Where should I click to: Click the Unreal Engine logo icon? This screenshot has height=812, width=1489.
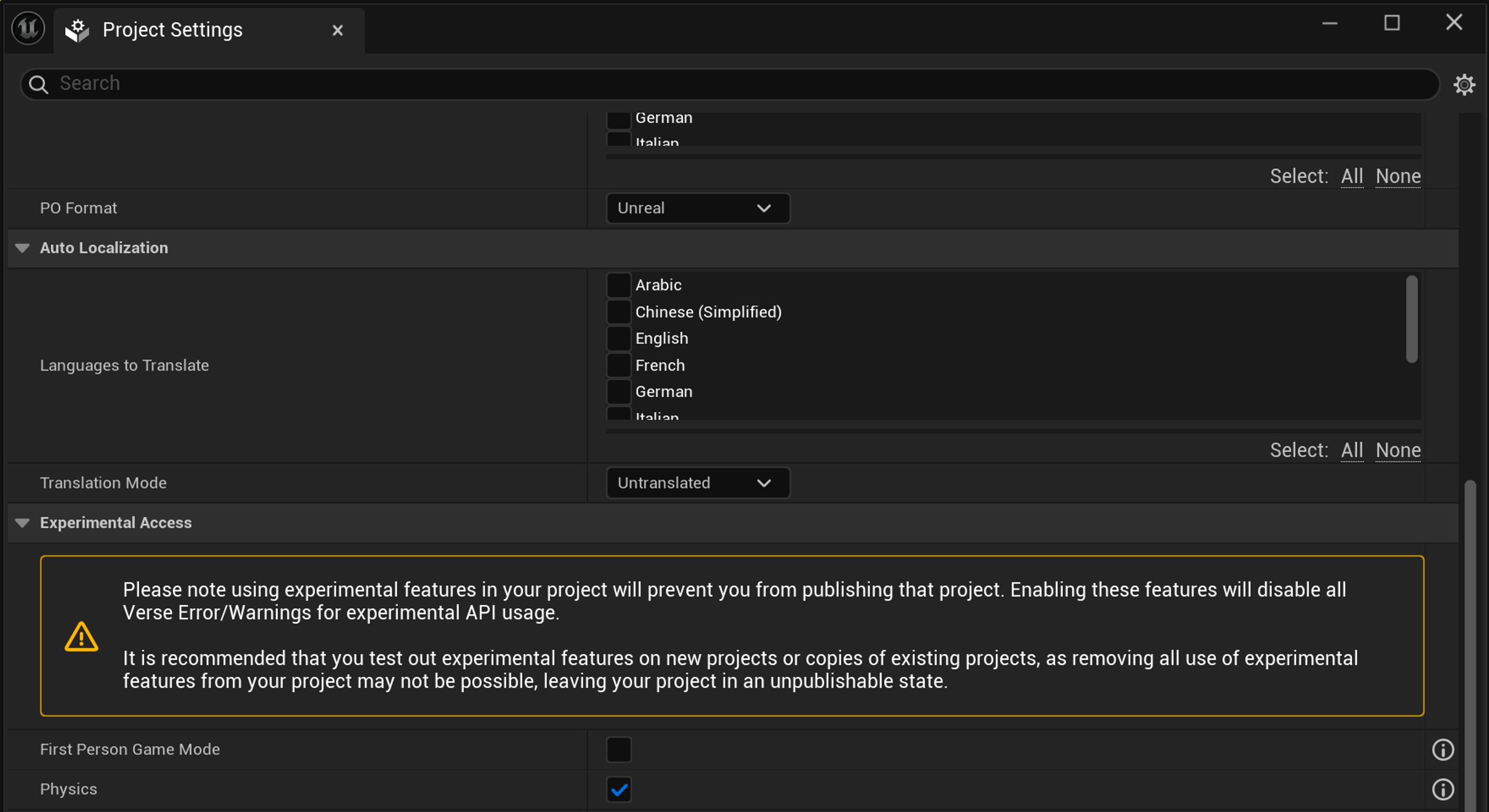(x=28, y=28)
